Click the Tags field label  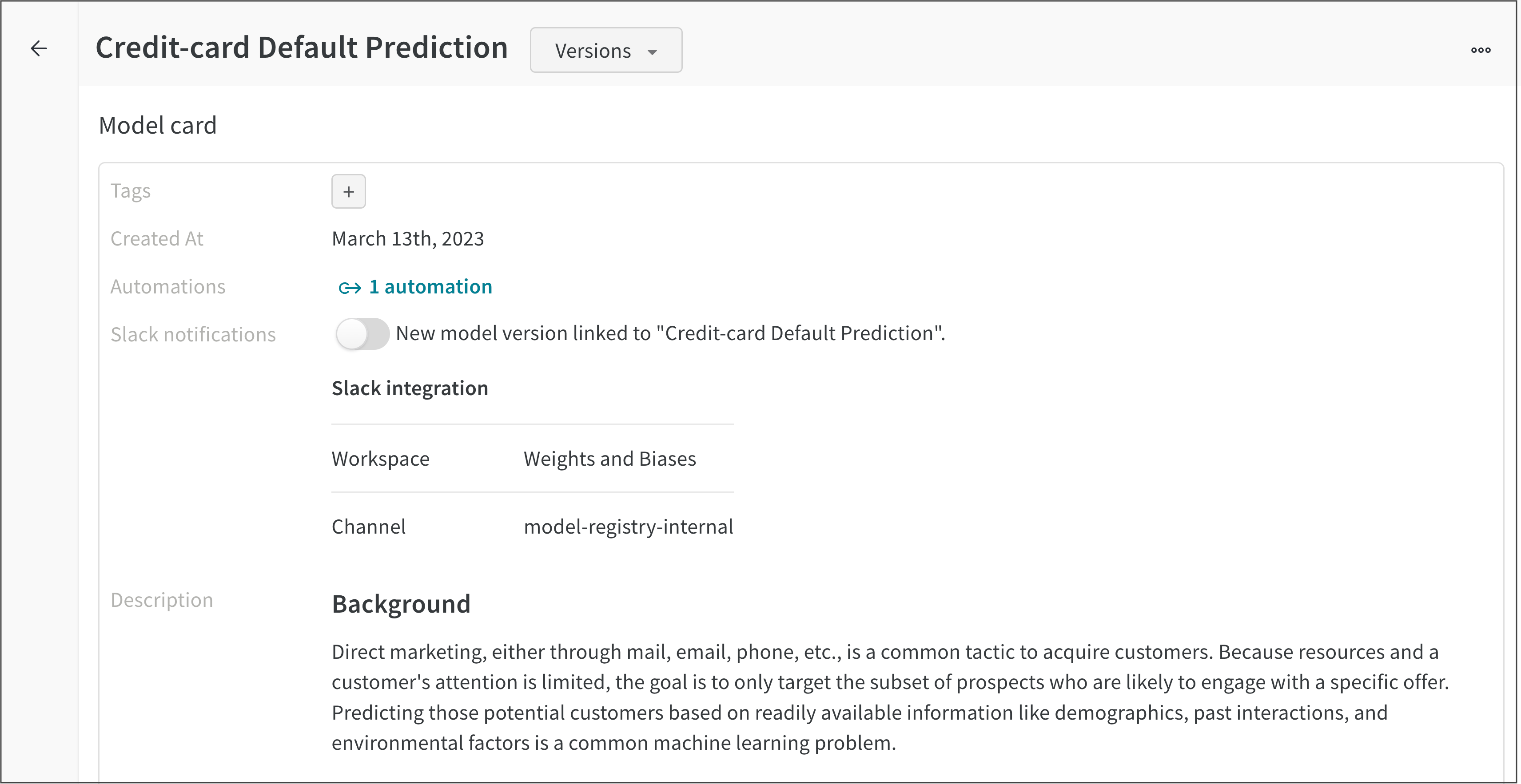click(131, 191)
